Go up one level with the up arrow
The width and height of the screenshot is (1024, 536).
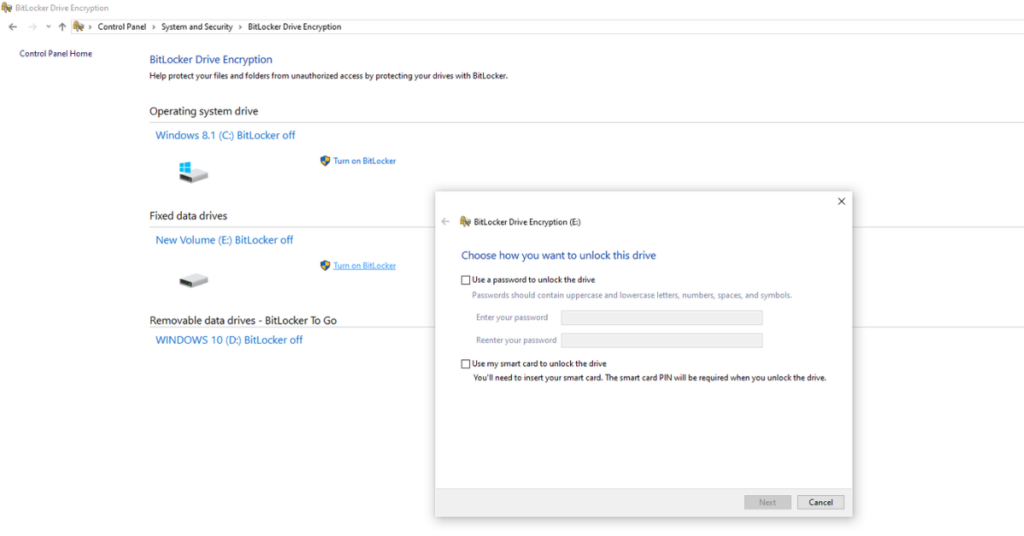point(62,27)
